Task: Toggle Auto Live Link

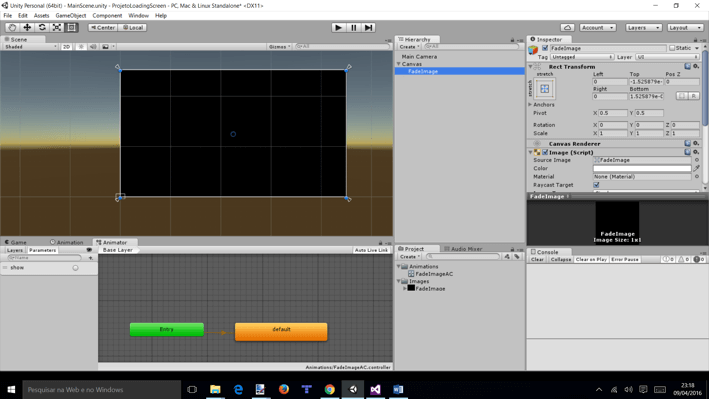Action: (371, 250)
